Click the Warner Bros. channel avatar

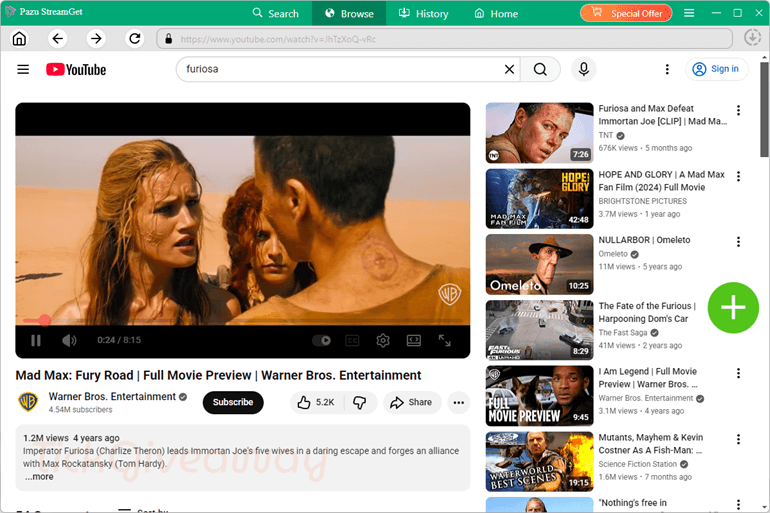pos(28,402)
